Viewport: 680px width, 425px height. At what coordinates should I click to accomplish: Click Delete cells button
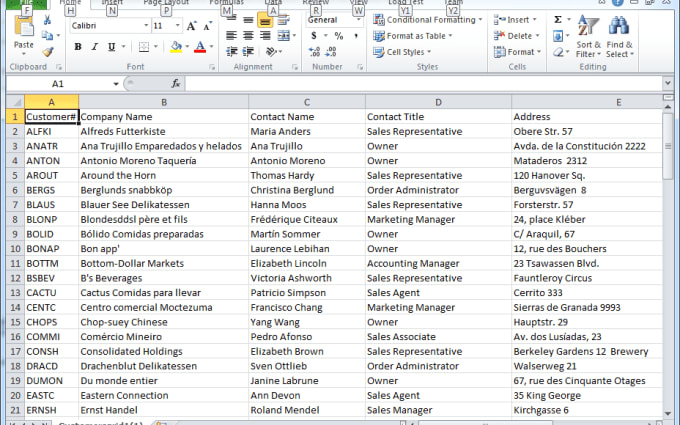517,36
